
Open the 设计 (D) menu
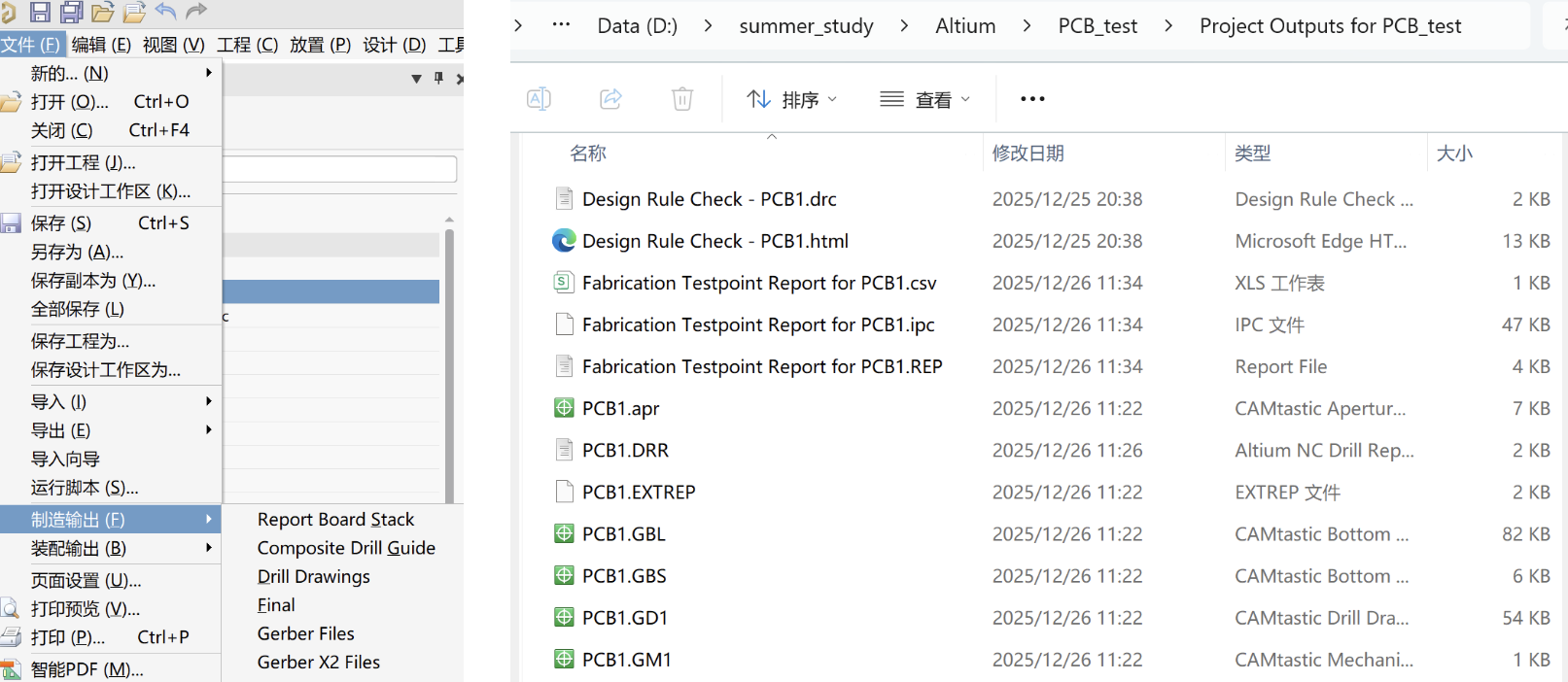pos(394,45)
